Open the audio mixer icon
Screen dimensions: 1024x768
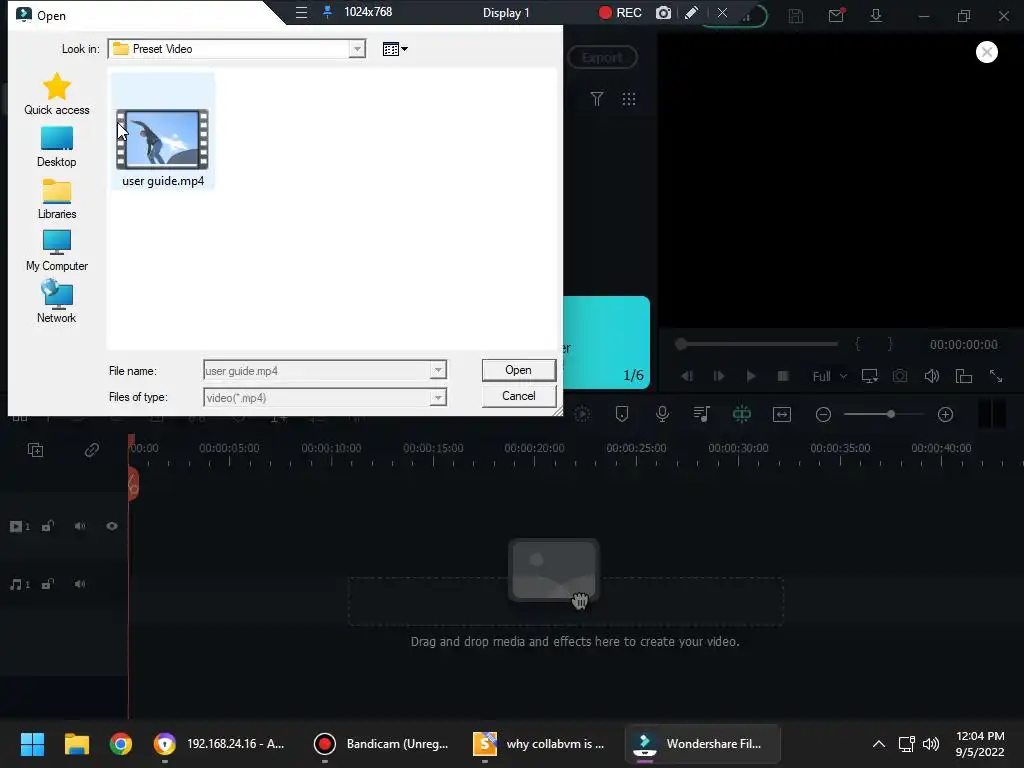701,414
